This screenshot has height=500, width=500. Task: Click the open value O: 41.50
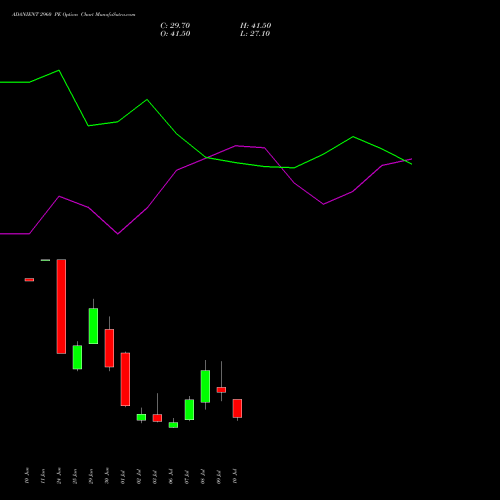tap(175, 34)
